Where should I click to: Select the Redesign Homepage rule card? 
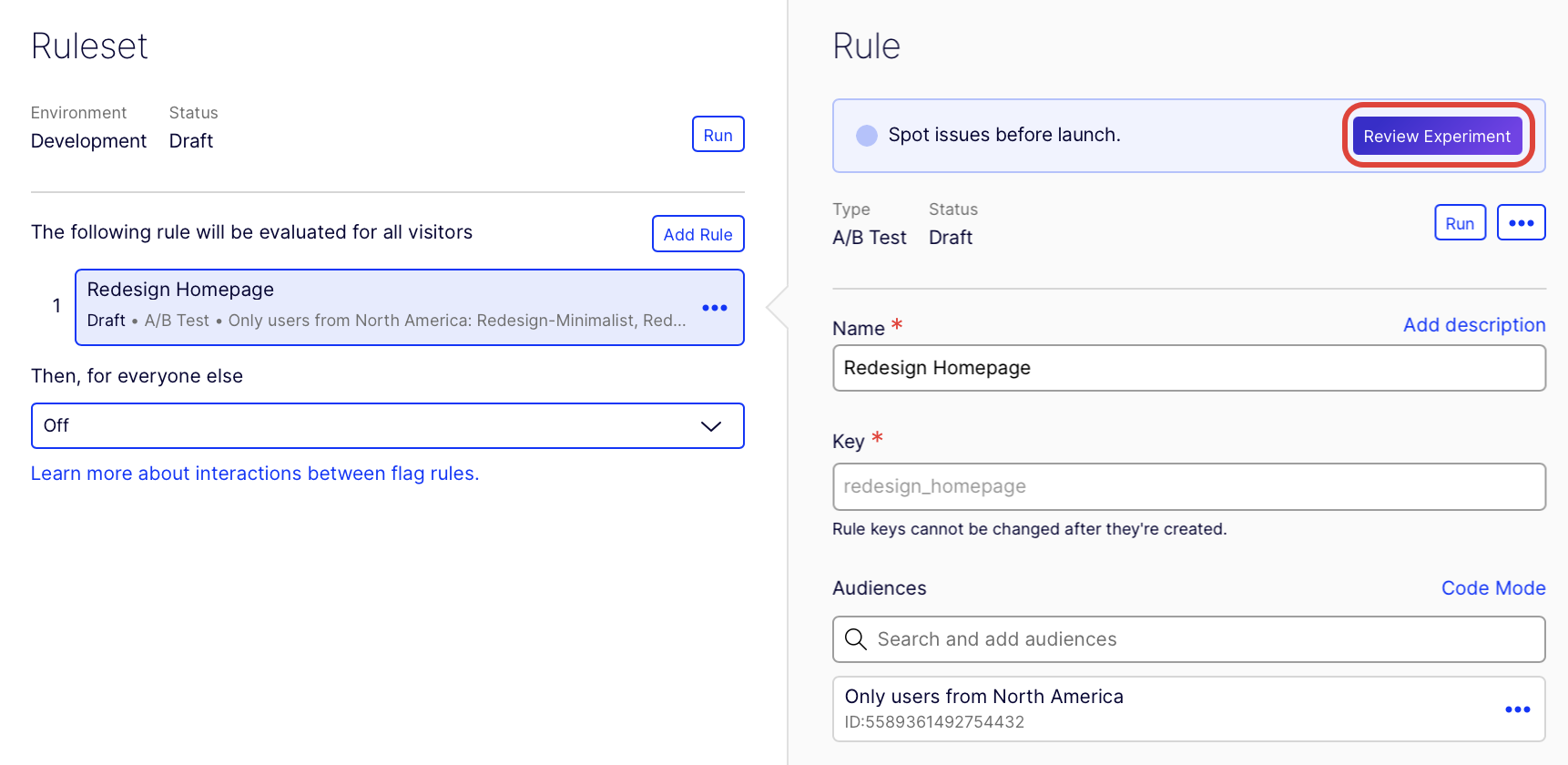click(382, 307)
